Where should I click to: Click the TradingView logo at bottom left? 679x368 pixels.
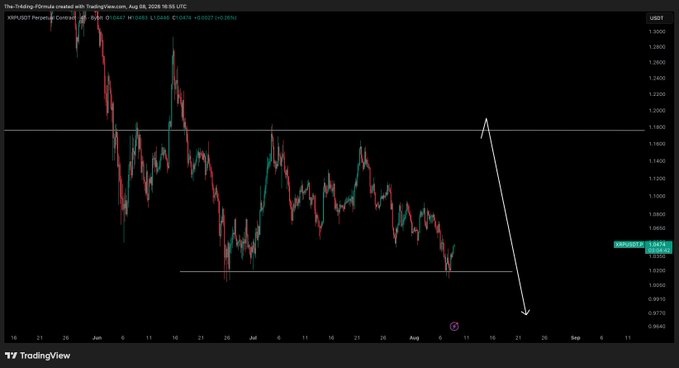(37, 355)
